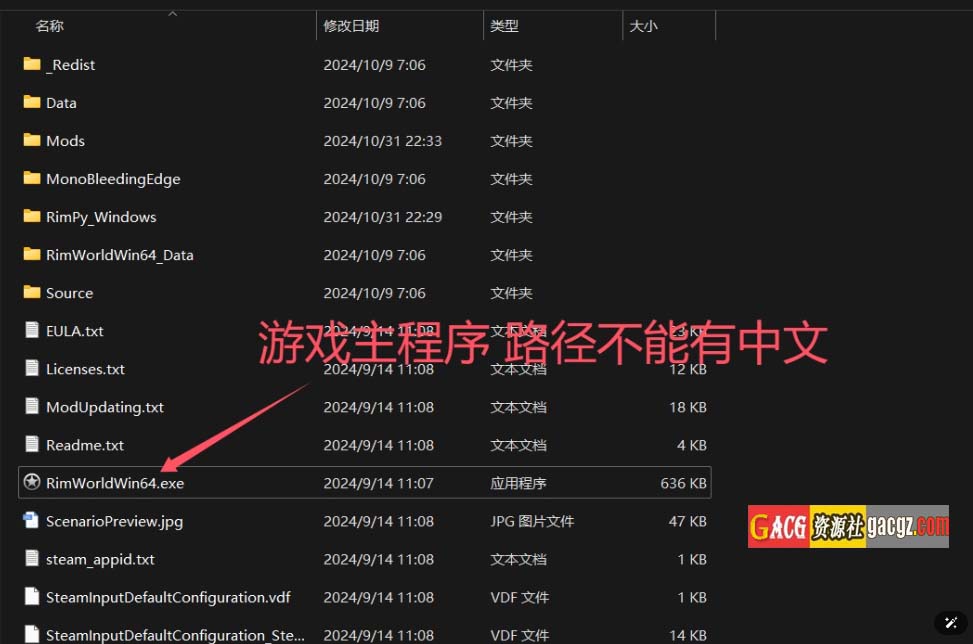
Task: Select the steam_appid.txt file name
Action: pos(100,559)
